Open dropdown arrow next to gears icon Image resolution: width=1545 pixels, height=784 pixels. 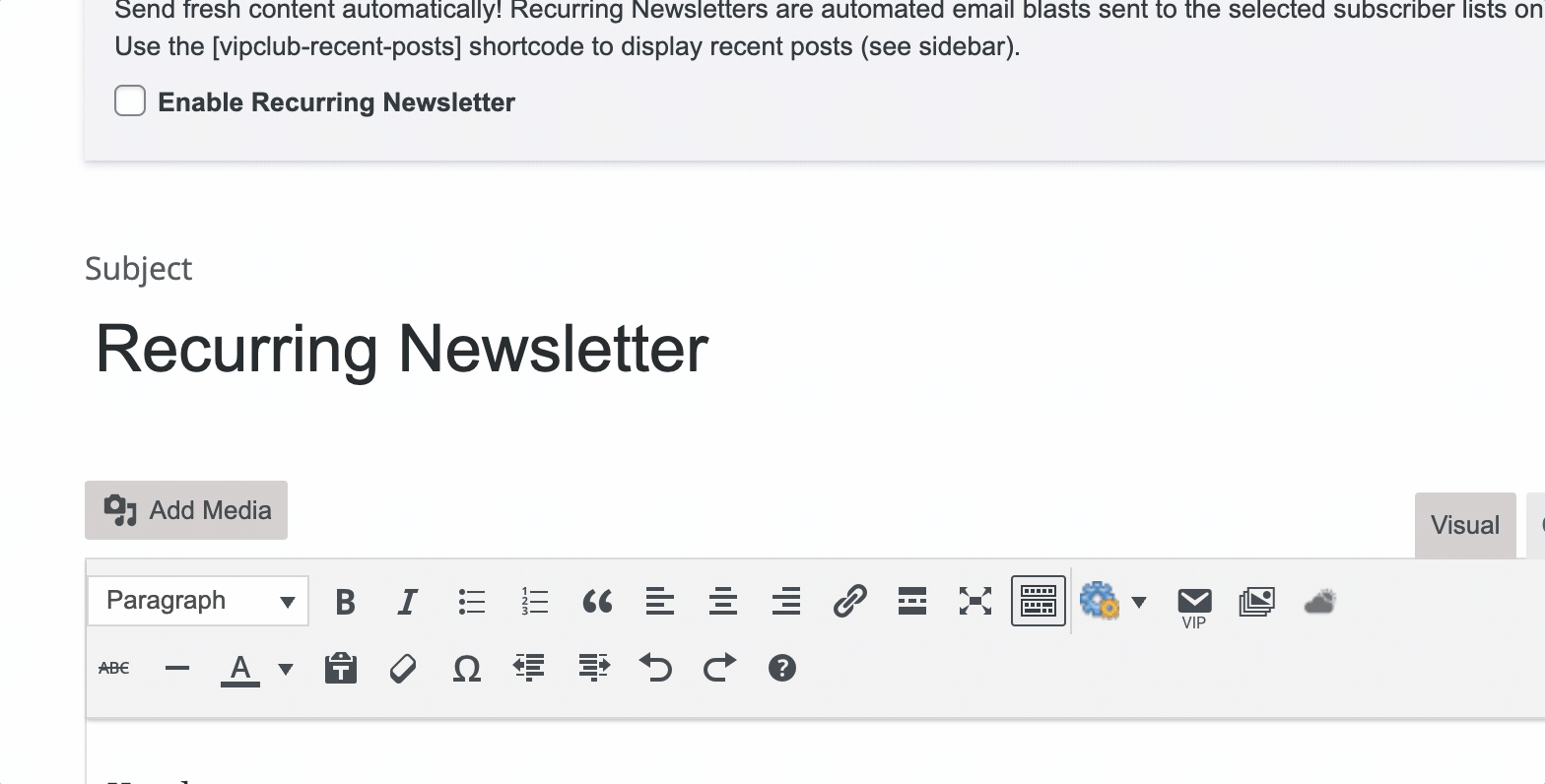1139,602
